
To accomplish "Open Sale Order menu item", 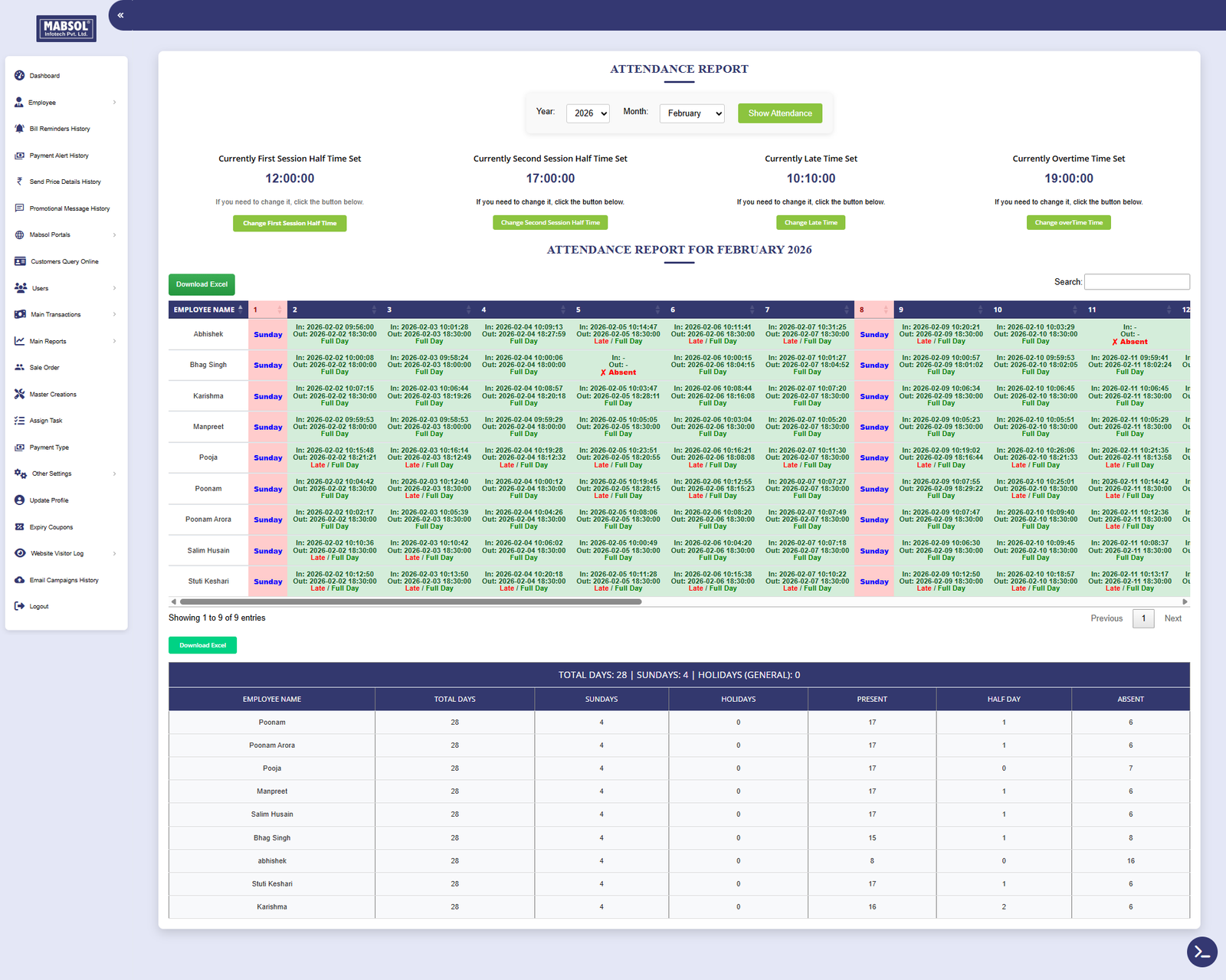I will [x=44, y=368].
